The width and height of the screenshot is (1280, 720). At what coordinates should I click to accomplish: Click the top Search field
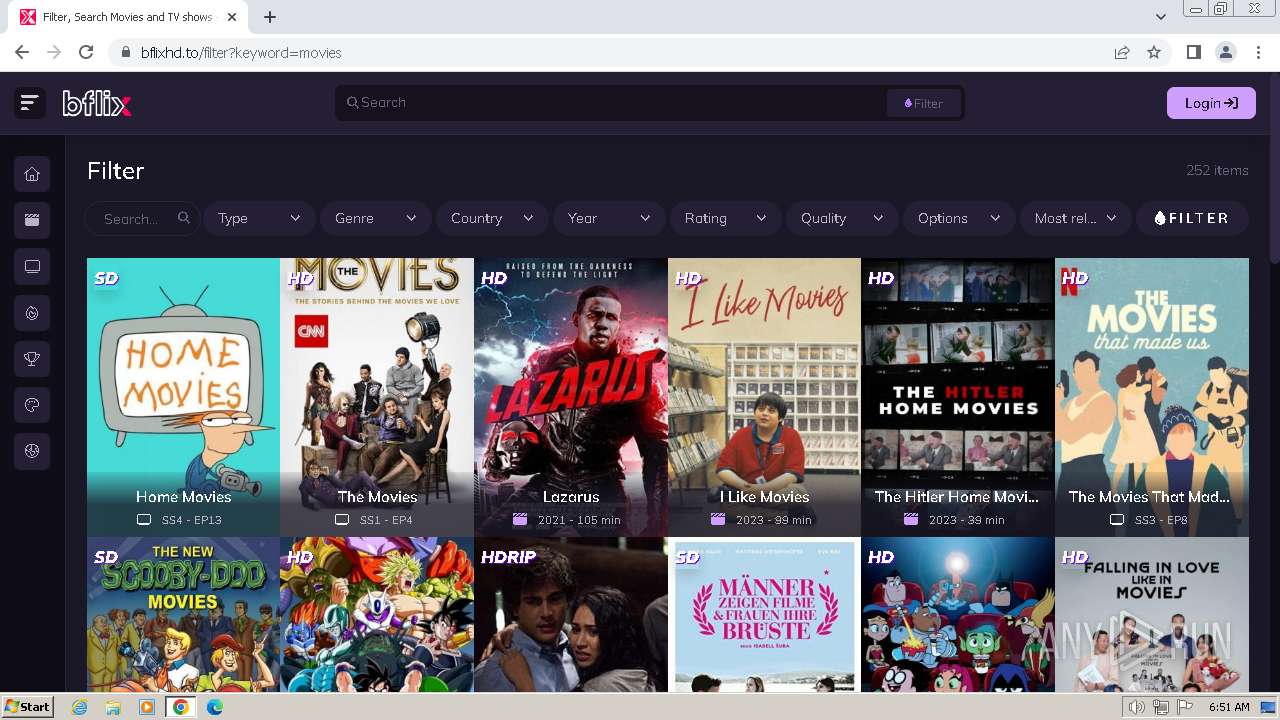(610, 102)
